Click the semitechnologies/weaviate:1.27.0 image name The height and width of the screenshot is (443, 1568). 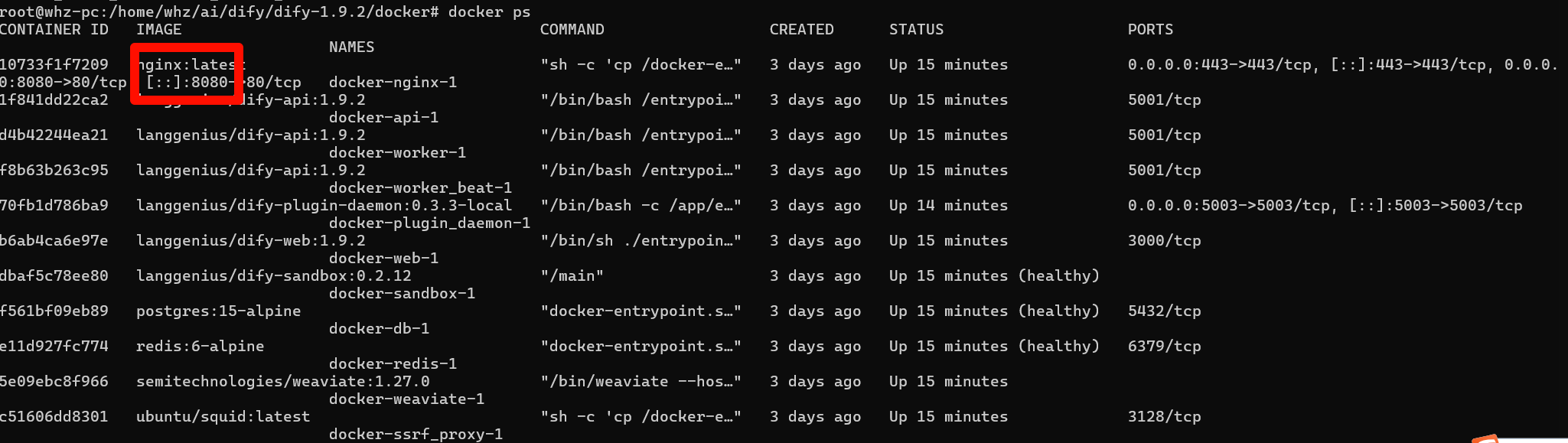[x=282, y=382]
